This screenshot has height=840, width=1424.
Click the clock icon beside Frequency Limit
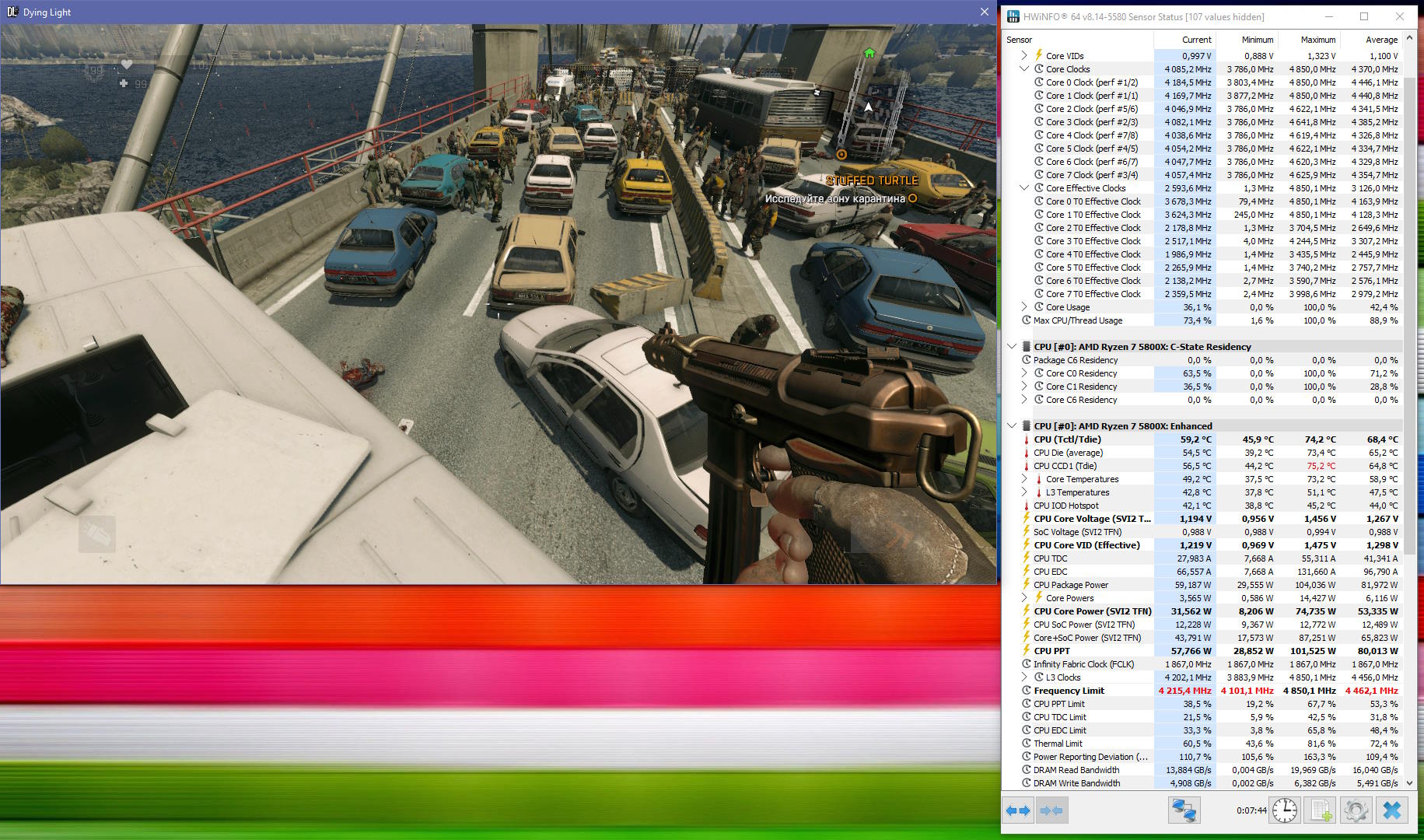[x=1027, y=691]
